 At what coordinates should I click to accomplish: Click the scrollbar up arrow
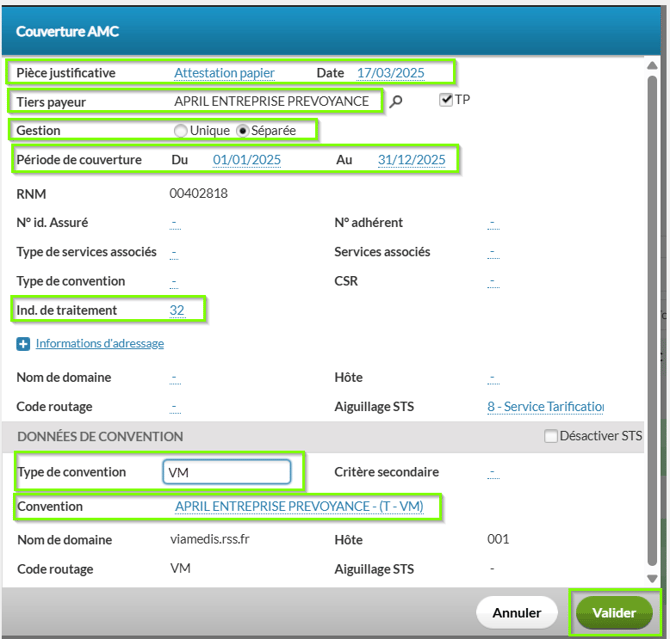[x=653, y=63]
